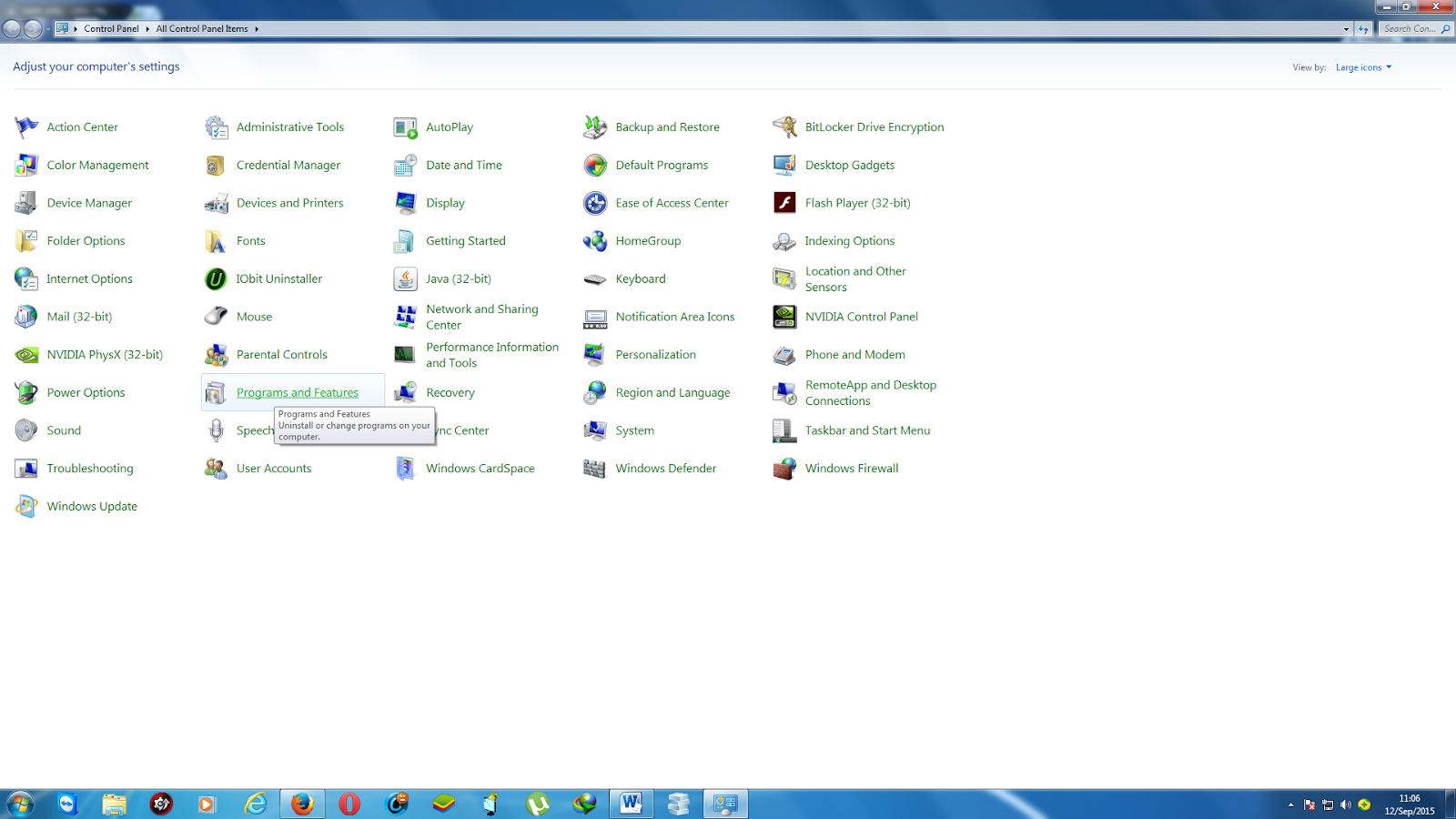Click the Devices and Printers icon
The height and width of the screenshot is (819, 1456).
[x=216, y=203]
